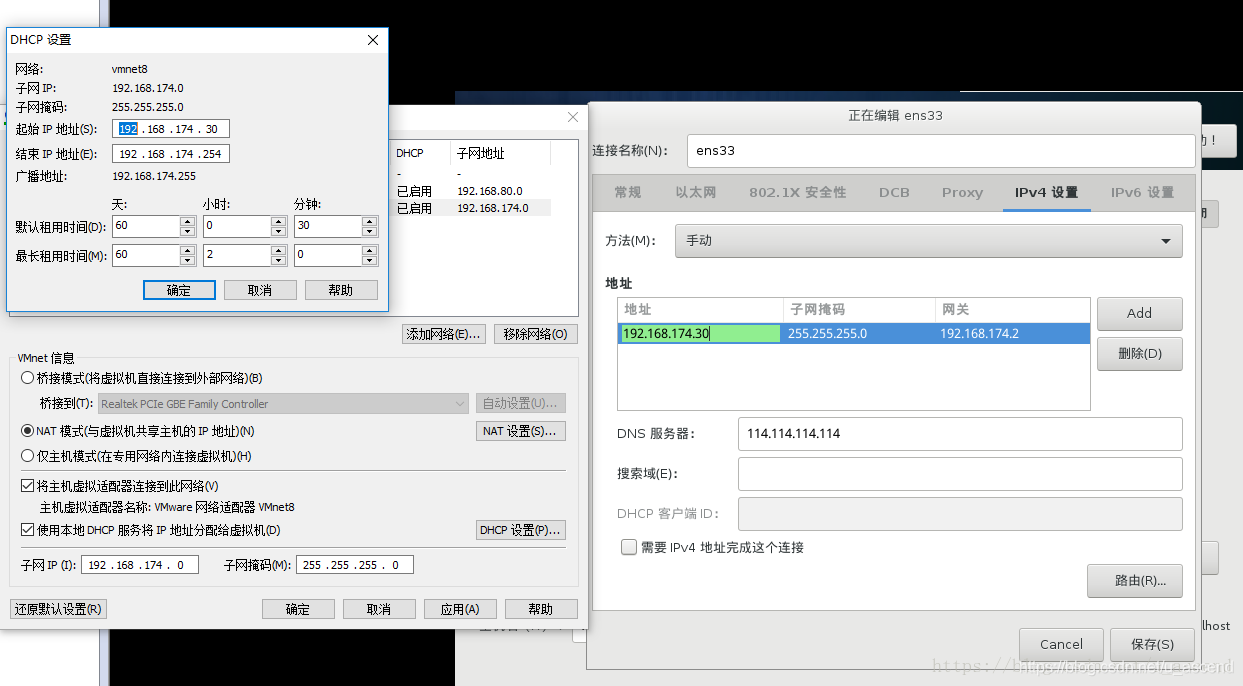Viewport: 1243px width, 686px height.
Task: Switch to the DCB tab
Action: (x=894, y=192)
